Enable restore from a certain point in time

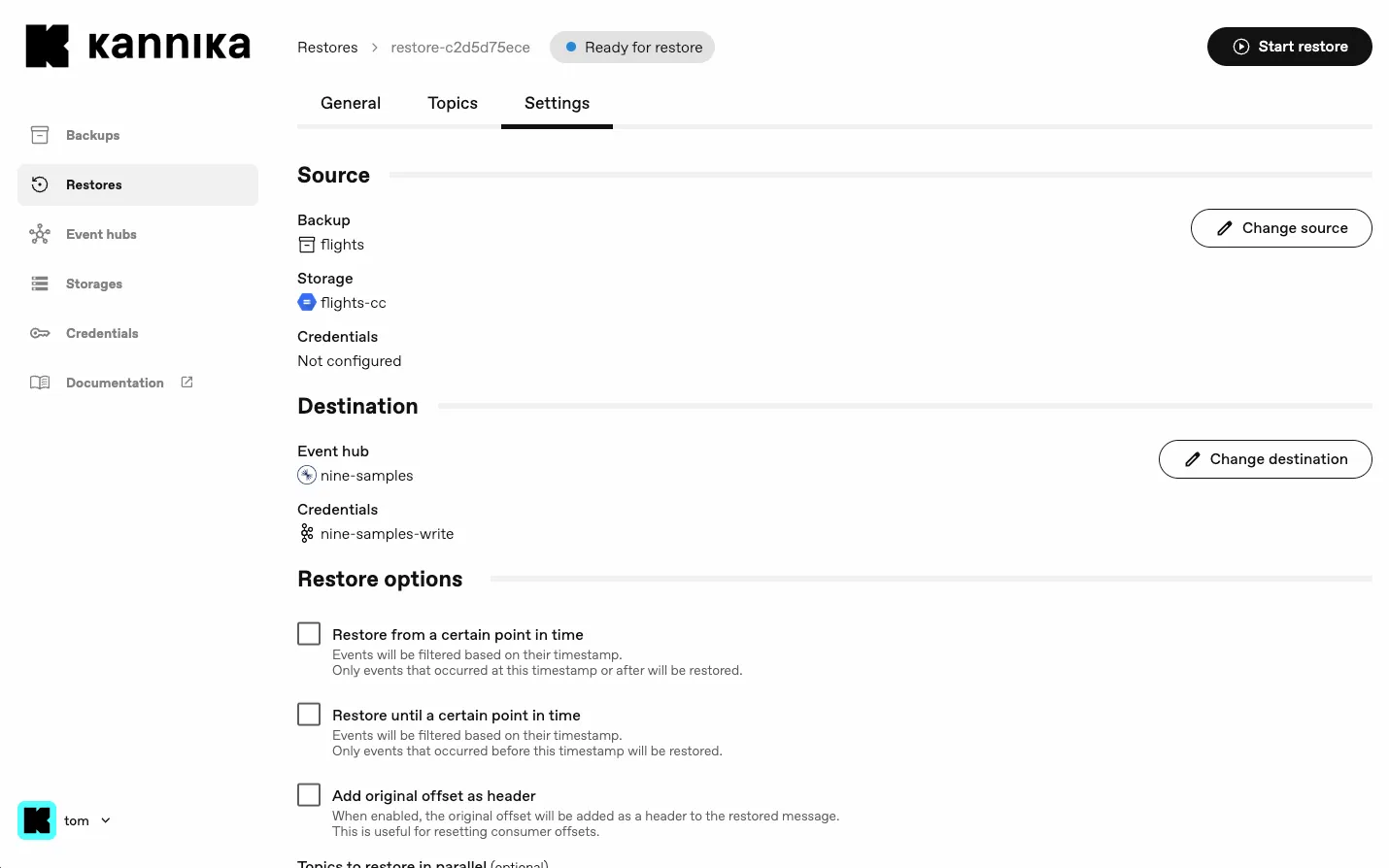pyautogui.click(x=308, y=632)
